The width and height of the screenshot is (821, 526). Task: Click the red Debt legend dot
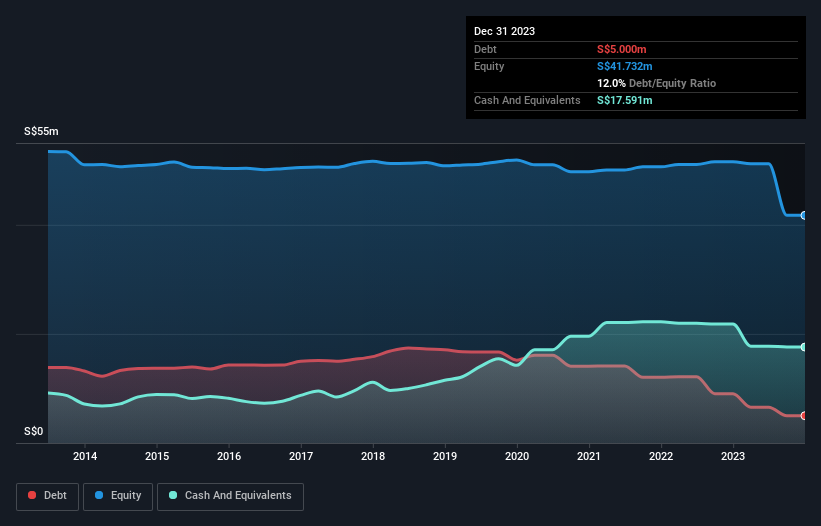(x=32, y=495)
